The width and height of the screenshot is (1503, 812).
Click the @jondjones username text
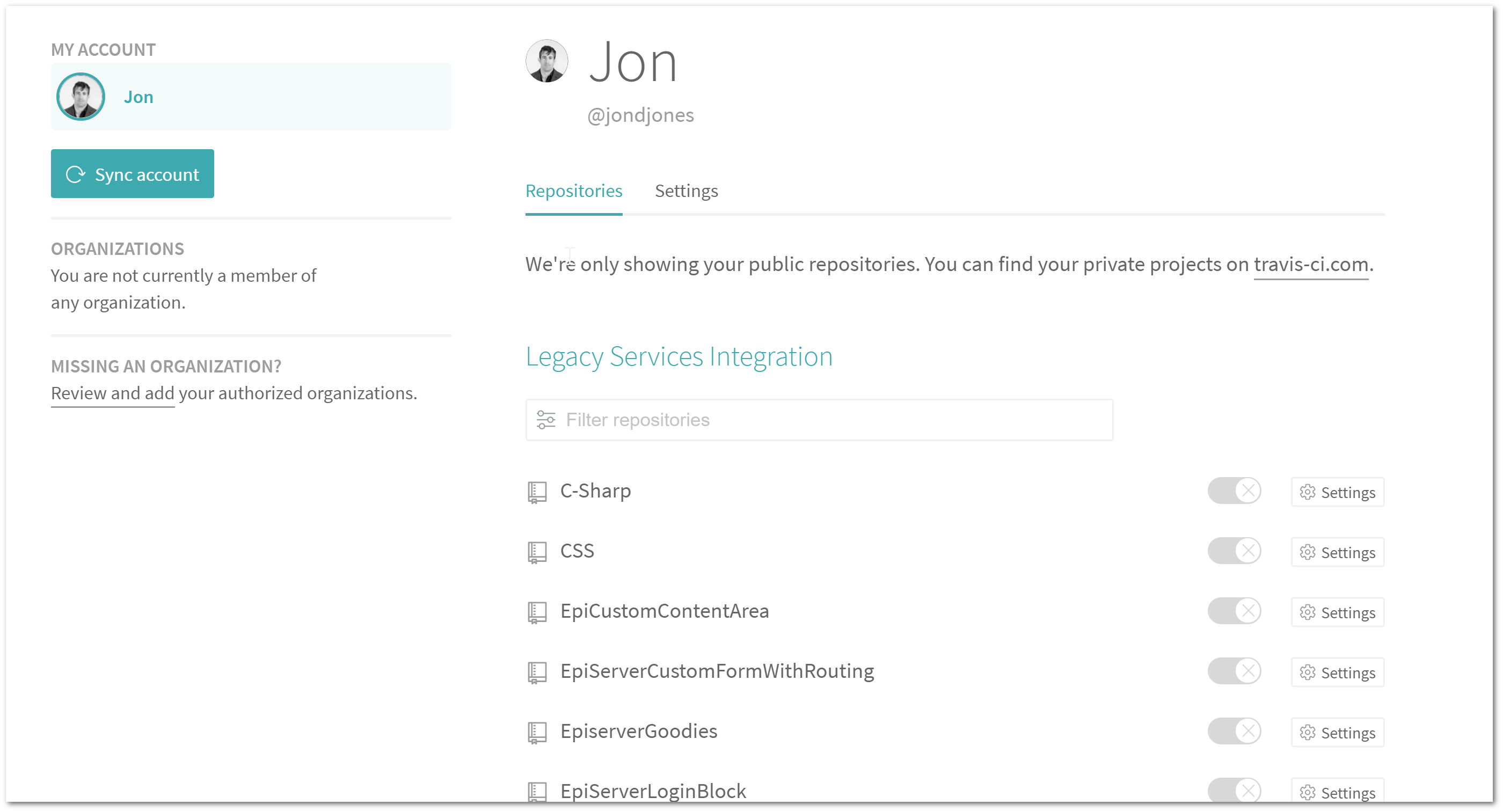[x=640, y=115]
